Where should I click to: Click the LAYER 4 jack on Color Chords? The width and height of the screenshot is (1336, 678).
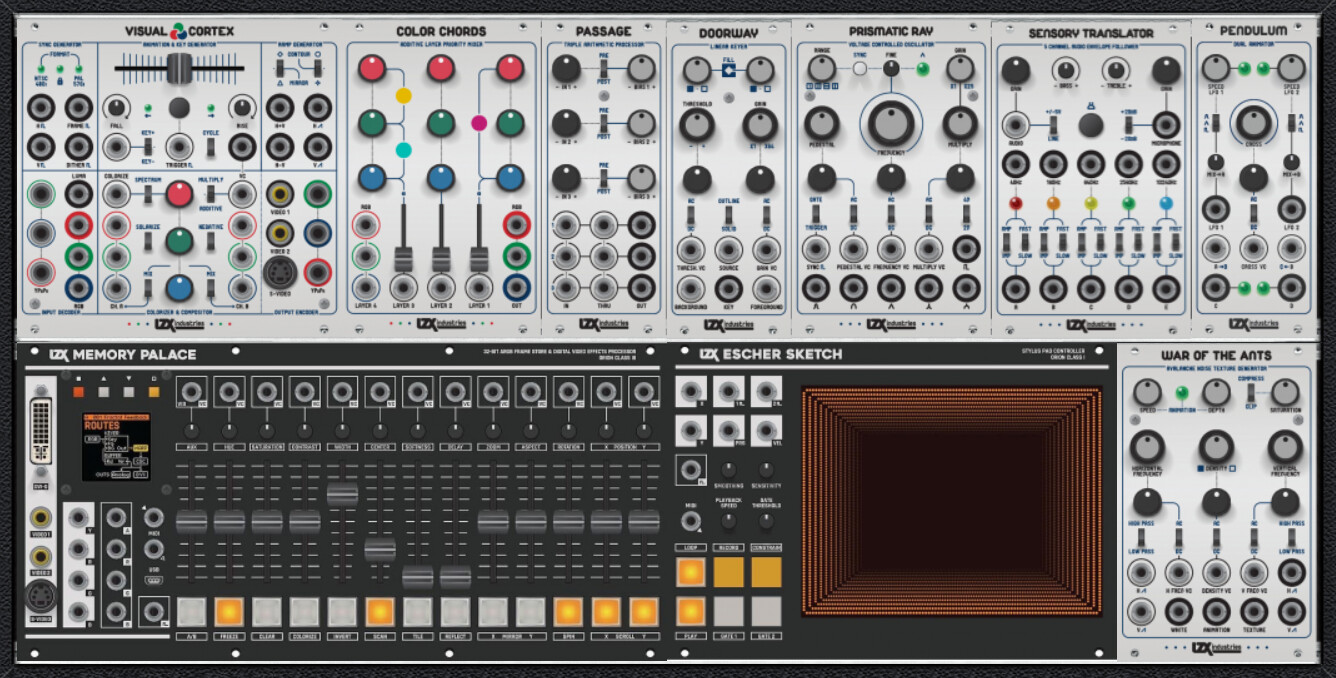[x=366, y=287]
